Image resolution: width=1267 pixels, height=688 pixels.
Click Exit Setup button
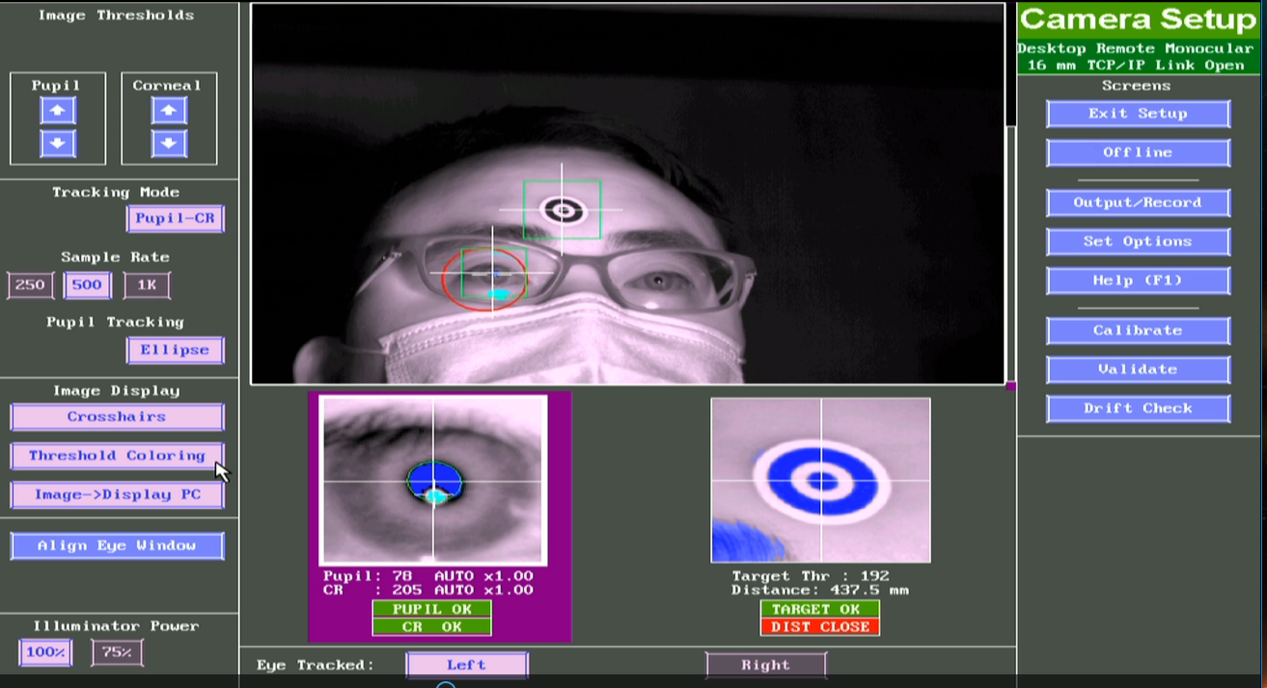[1138, 114]
